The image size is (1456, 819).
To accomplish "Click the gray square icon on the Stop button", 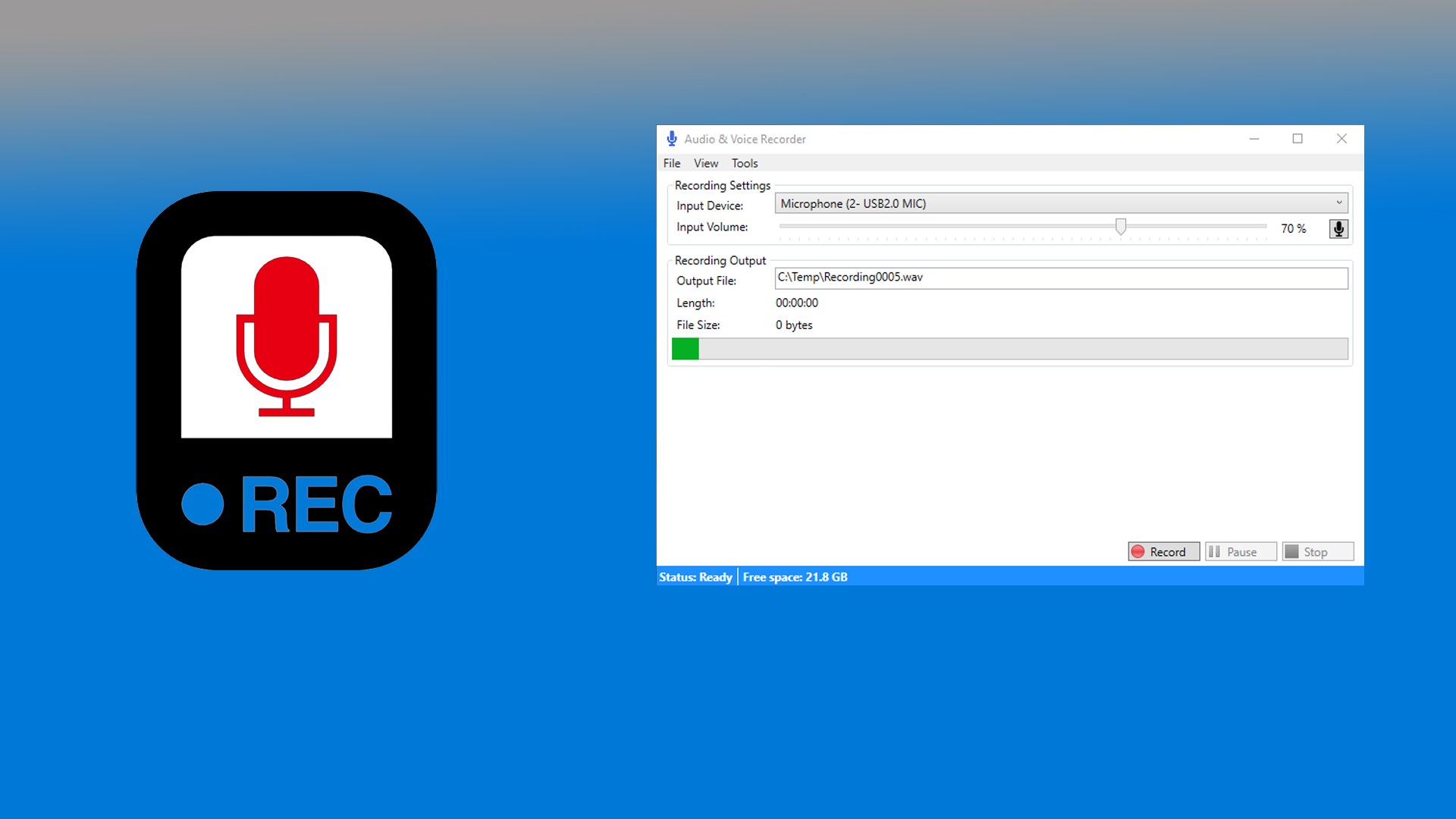I will tap(1294, 551).
